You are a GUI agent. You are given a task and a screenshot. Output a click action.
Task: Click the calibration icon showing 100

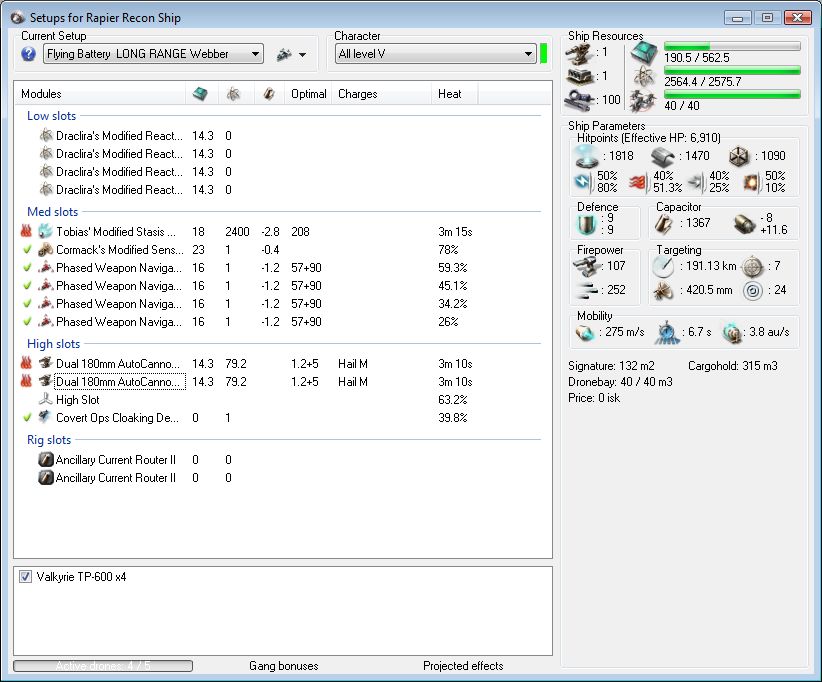pyautogui.click(x=580, y=100)
